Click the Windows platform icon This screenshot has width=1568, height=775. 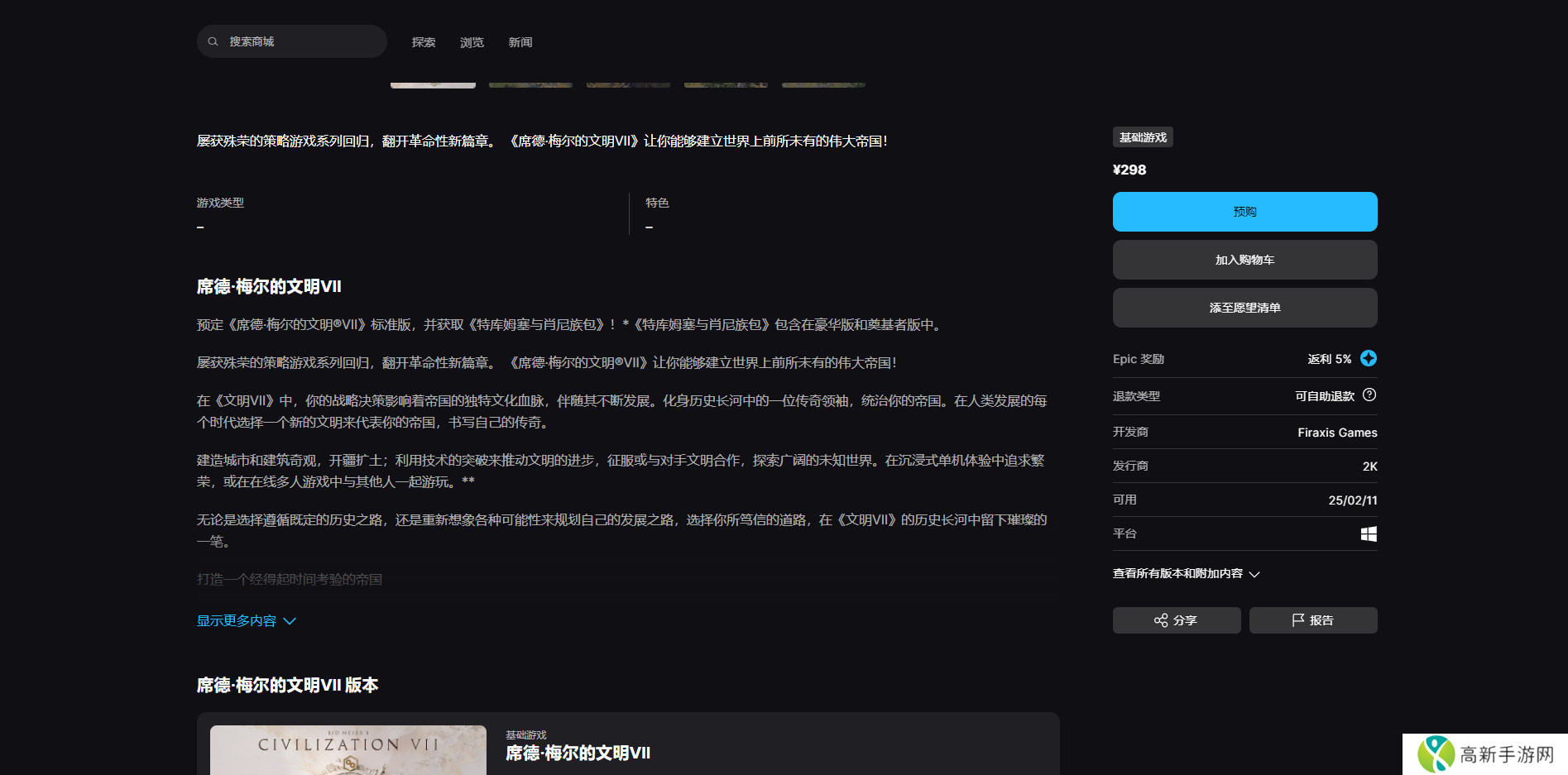tap(1369, 534)
